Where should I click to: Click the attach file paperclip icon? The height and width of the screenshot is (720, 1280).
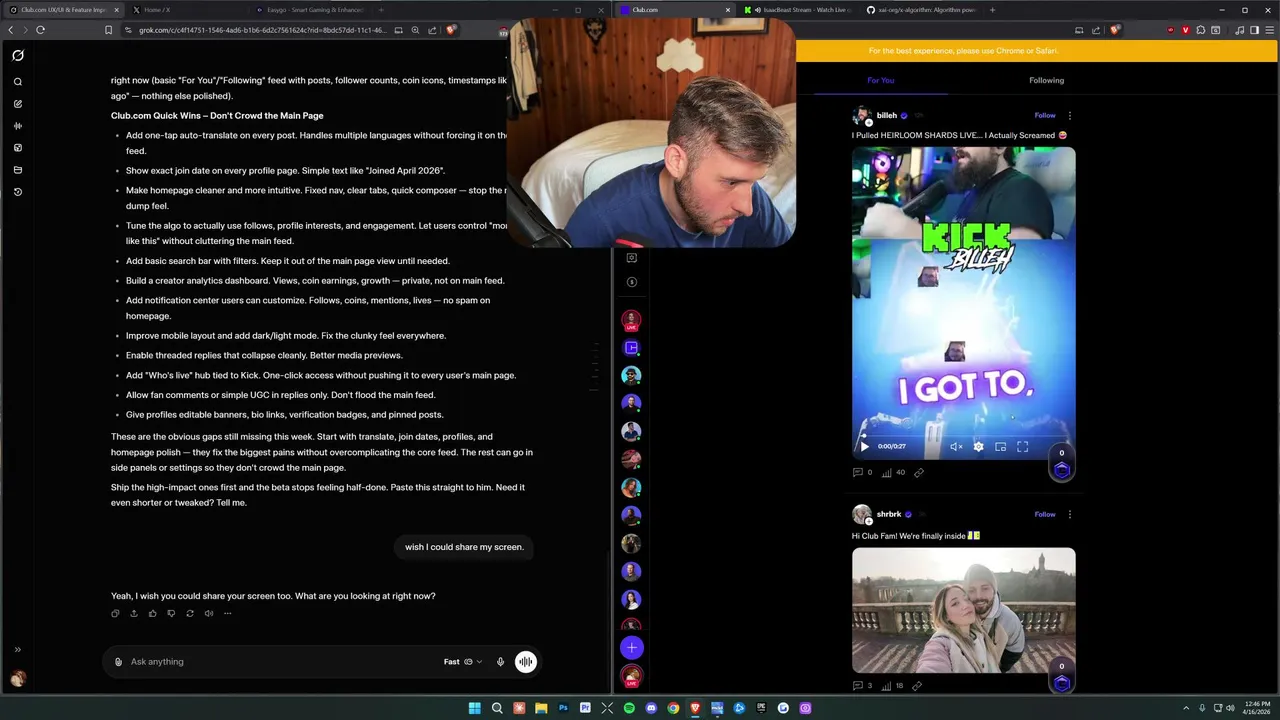pyautogui.click(x=118, y=661)
